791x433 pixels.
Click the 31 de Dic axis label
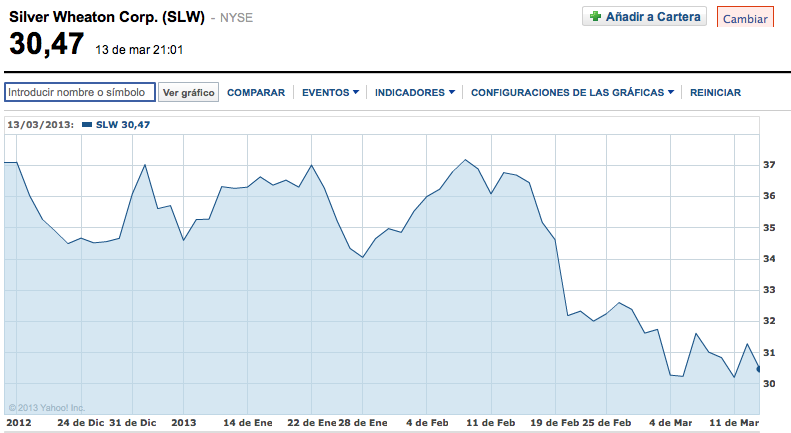point(133,423)
